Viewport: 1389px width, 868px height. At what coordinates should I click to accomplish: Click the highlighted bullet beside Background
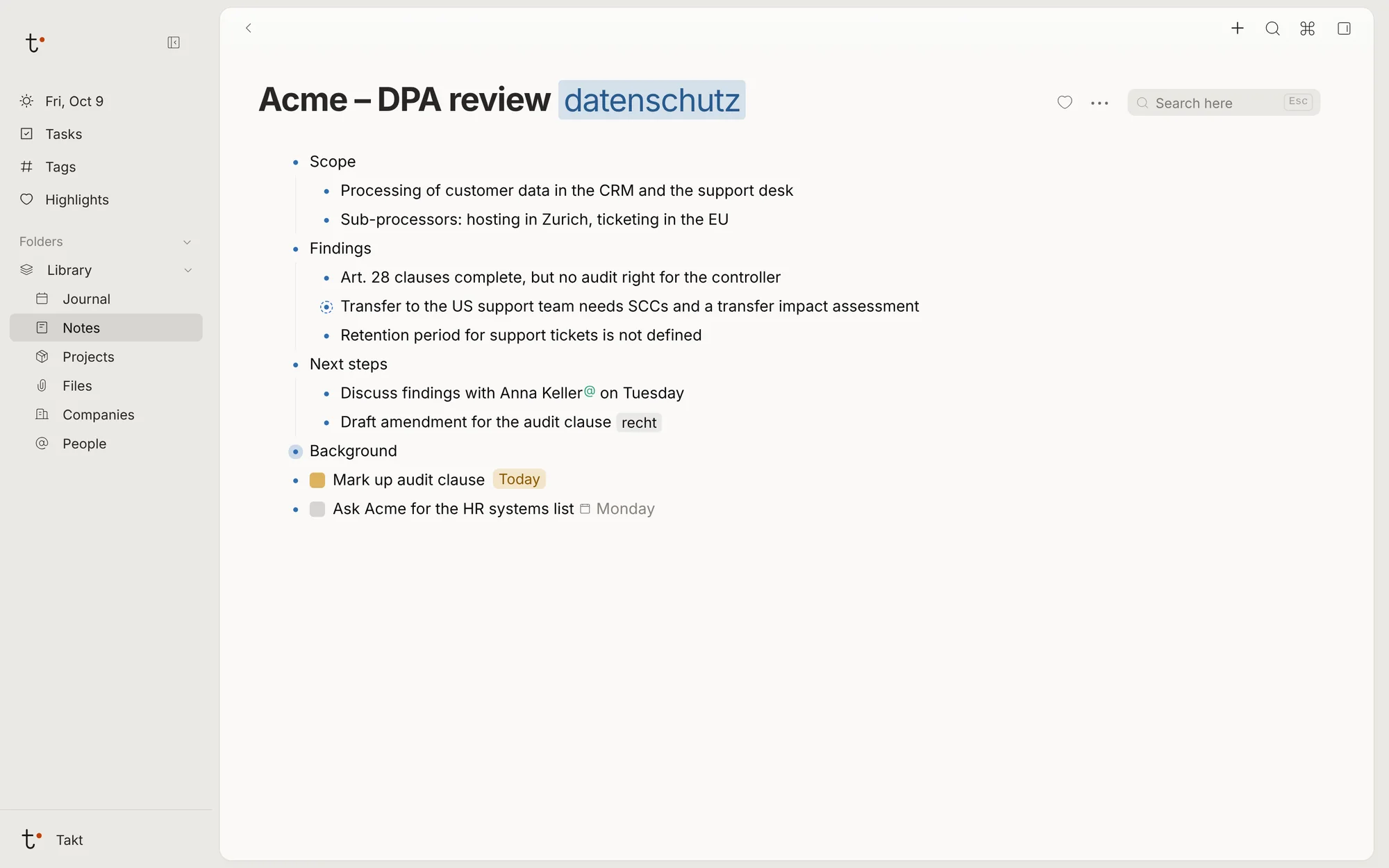(x=295, y=451)
